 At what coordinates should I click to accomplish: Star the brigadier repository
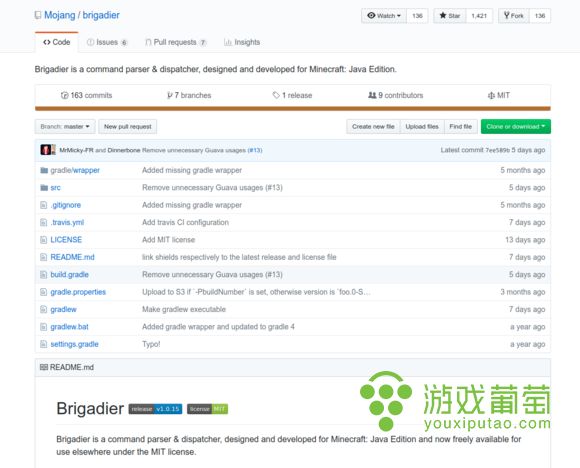tap(450, 16)
